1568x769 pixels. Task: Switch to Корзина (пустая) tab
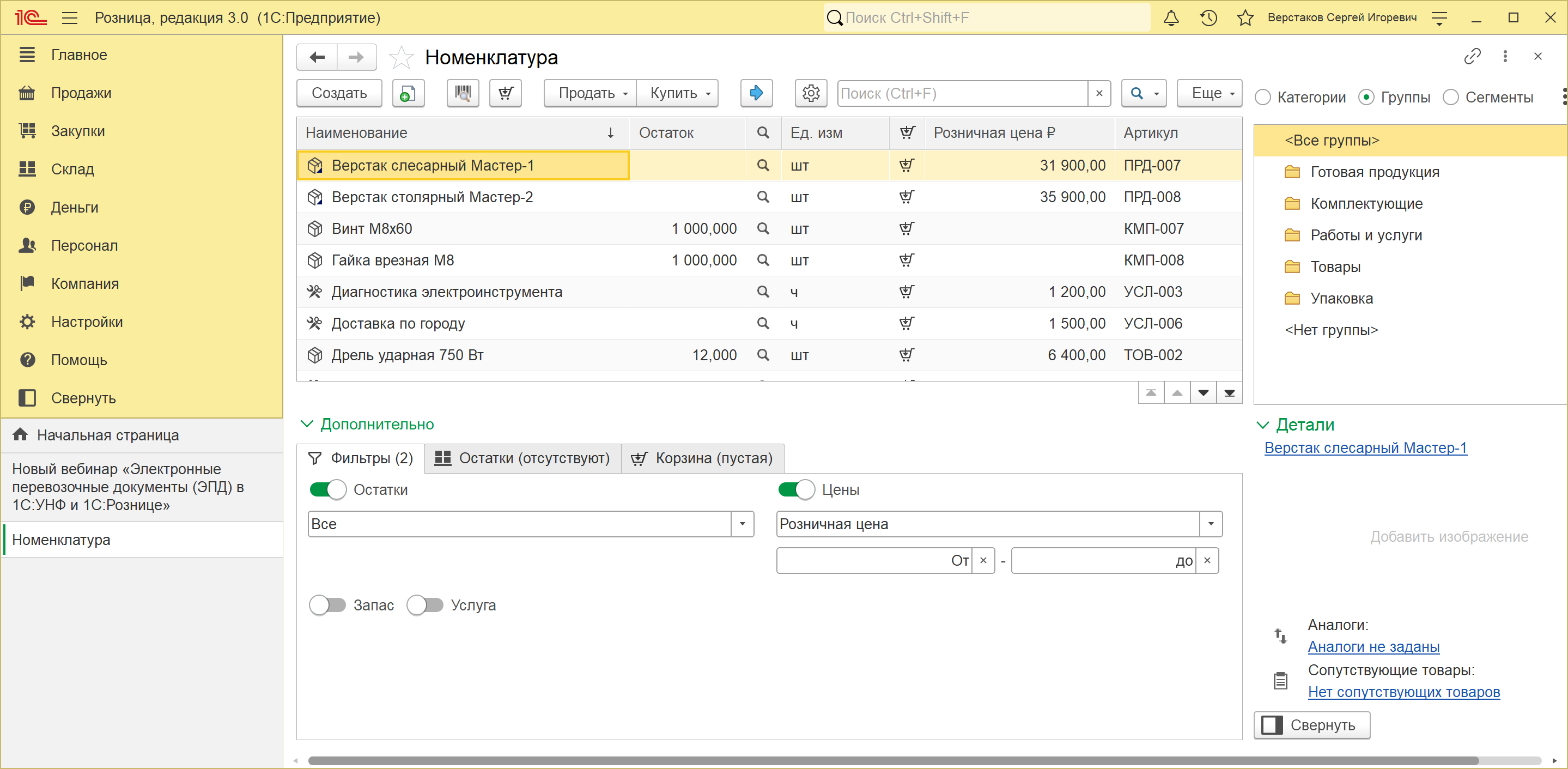click(702, 458)
